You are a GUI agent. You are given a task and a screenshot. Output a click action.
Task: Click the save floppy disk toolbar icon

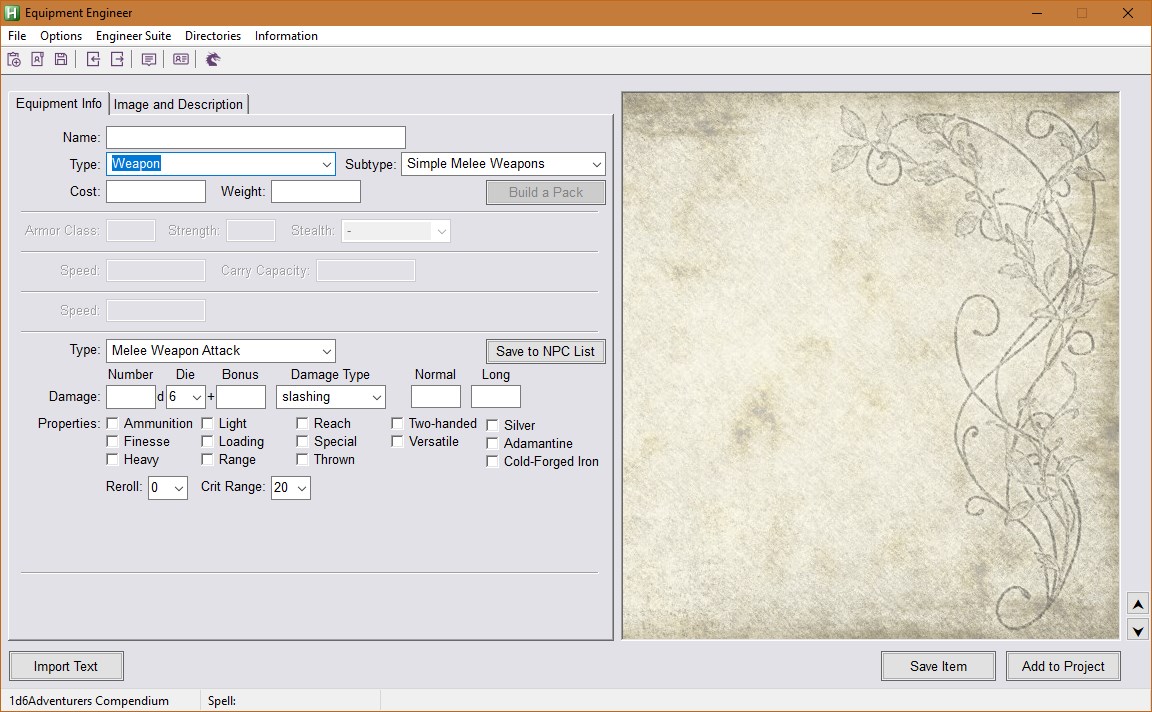click(x=60, y=59)
